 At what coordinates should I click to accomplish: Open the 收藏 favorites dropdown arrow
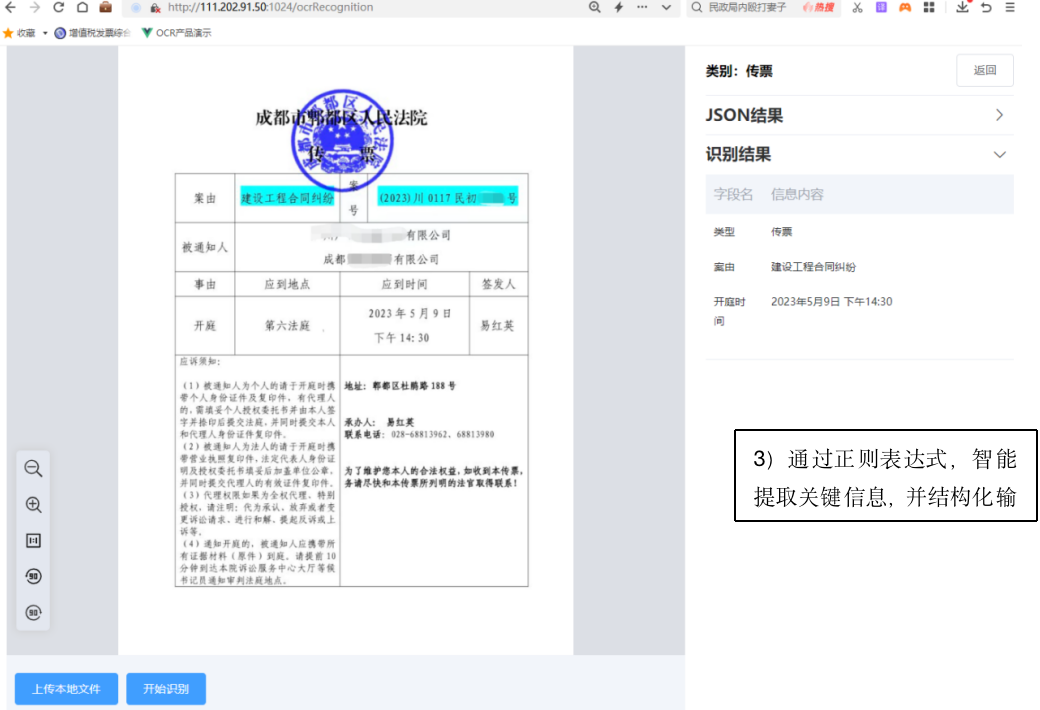(45, 33)
